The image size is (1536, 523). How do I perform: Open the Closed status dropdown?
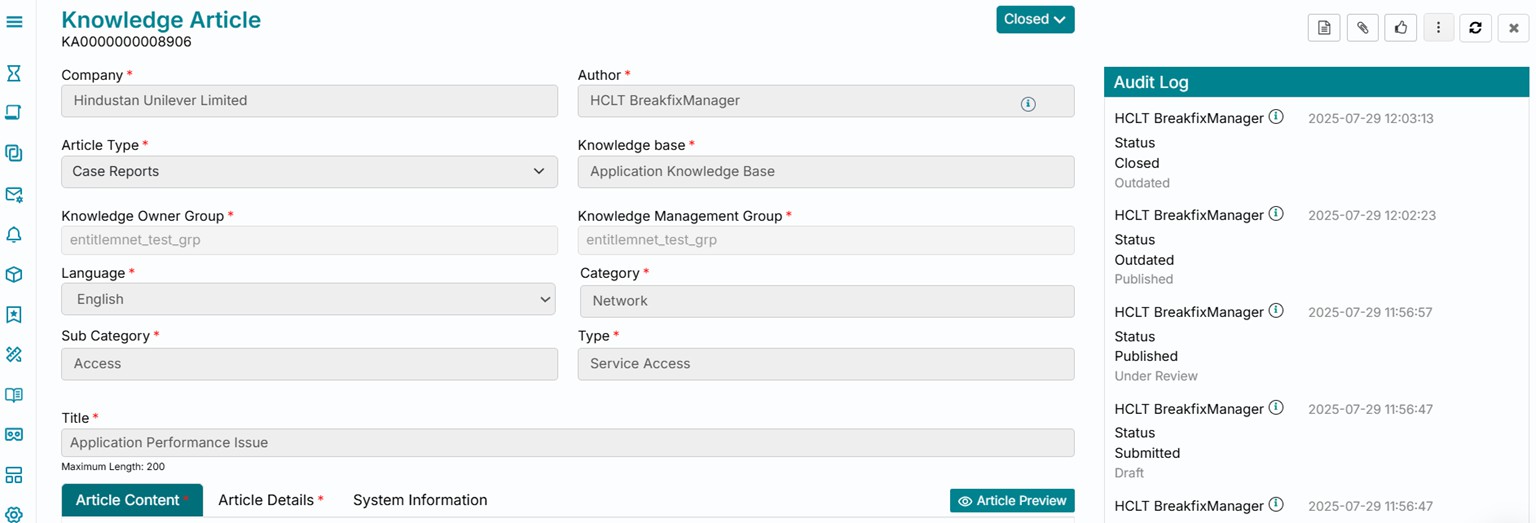pyautogui.click(x=1035, y=19)
